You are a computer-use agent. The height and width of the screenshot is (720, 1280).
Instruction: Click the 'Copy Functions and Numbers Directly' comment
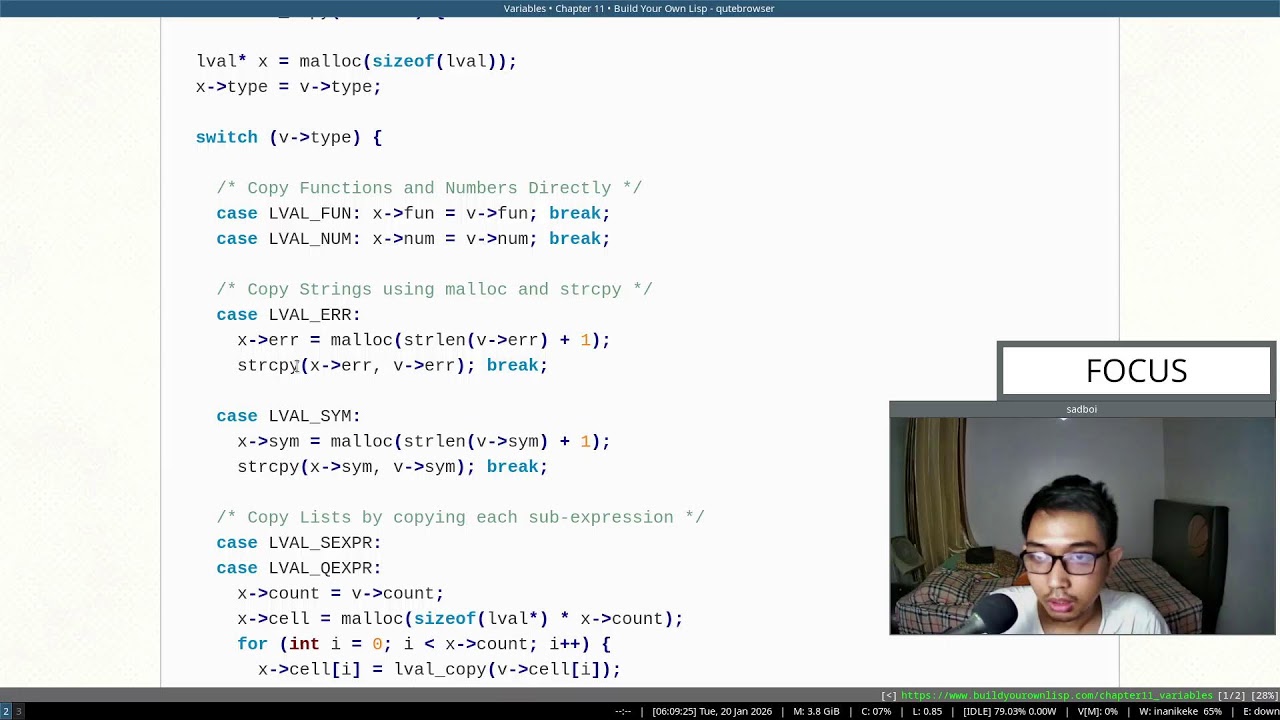[429, 188]
